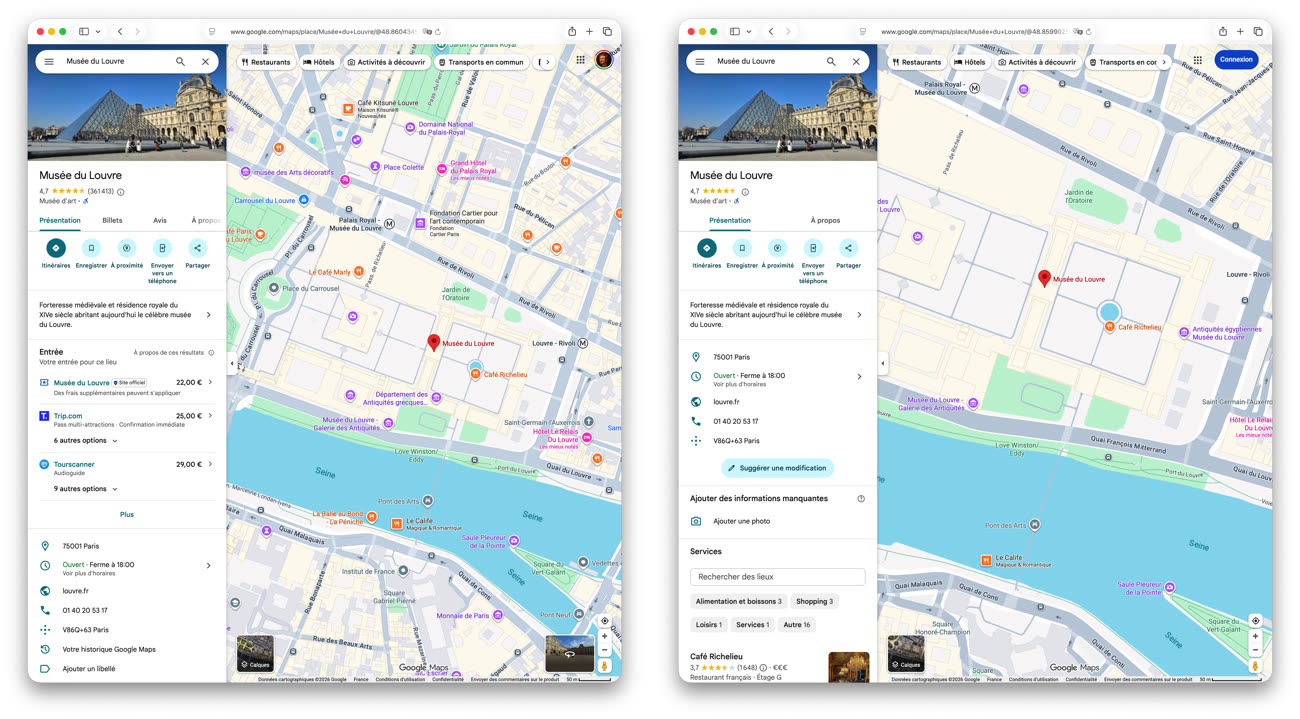
Task: Clear the search with X in left window
Action: [205, 61]
